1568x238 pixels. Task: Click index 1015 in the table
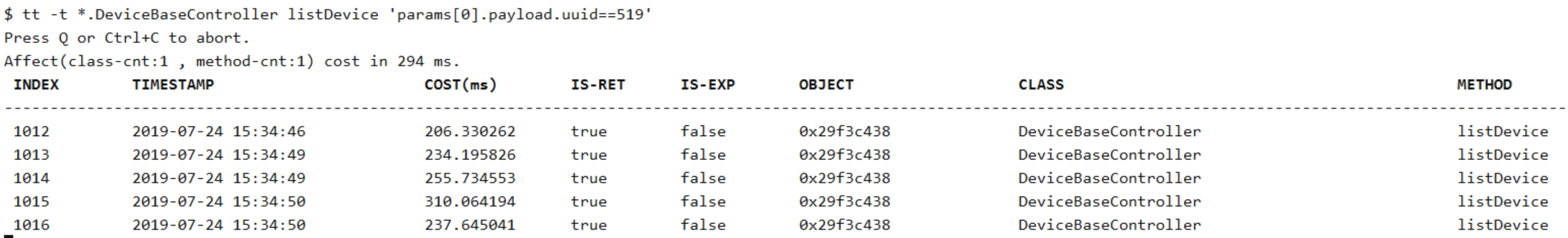coord(31,201)
